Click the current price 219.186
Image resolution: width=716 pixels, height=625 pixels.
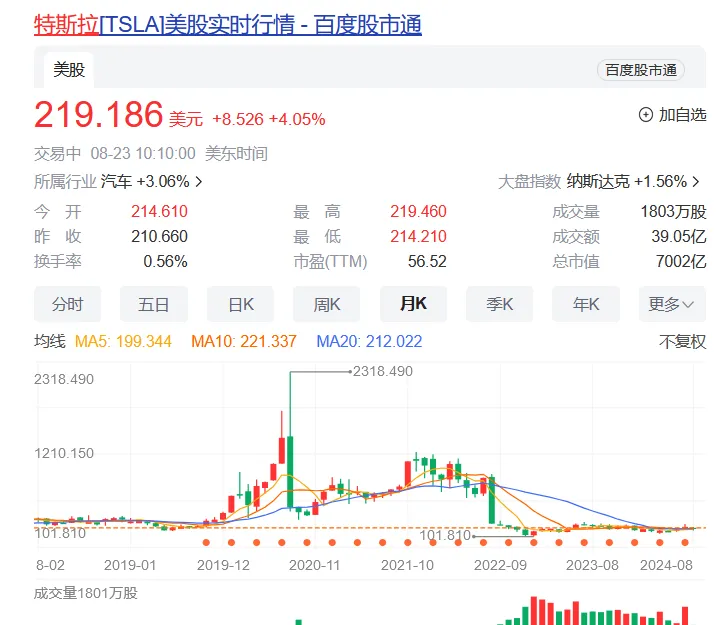coord(99,114)
